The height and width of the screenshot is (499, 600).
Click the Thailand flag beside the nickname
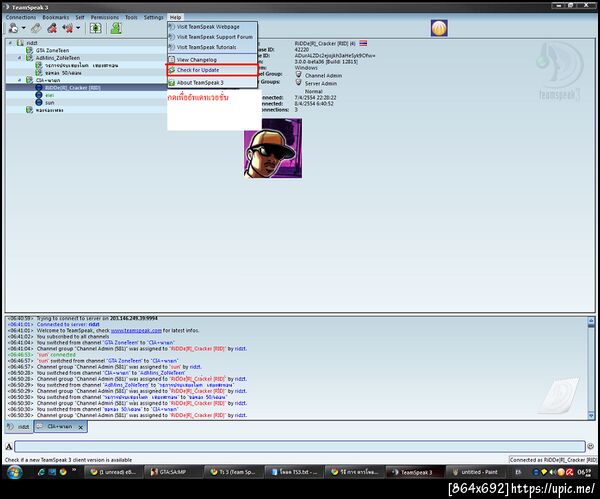363,43
